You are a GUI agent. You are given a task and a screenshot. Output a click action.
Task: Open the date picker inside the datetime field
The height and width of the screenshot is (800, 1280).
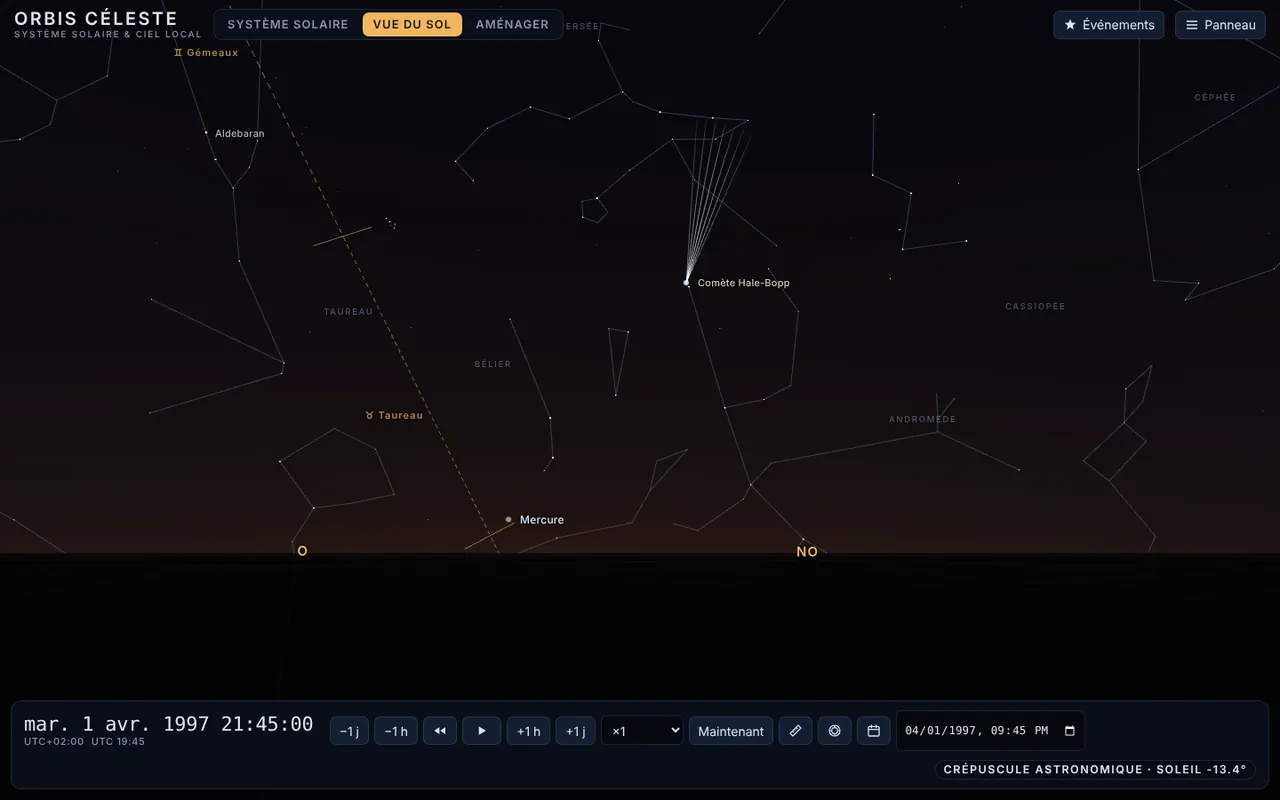pos(1069,731)
